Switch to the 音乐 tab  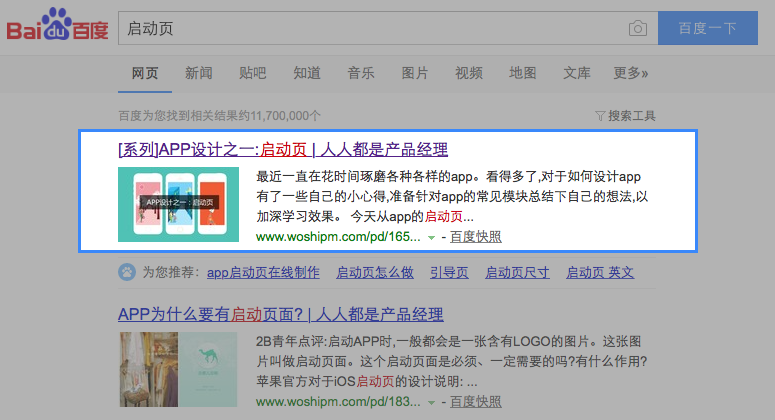[x=361, y=73]
